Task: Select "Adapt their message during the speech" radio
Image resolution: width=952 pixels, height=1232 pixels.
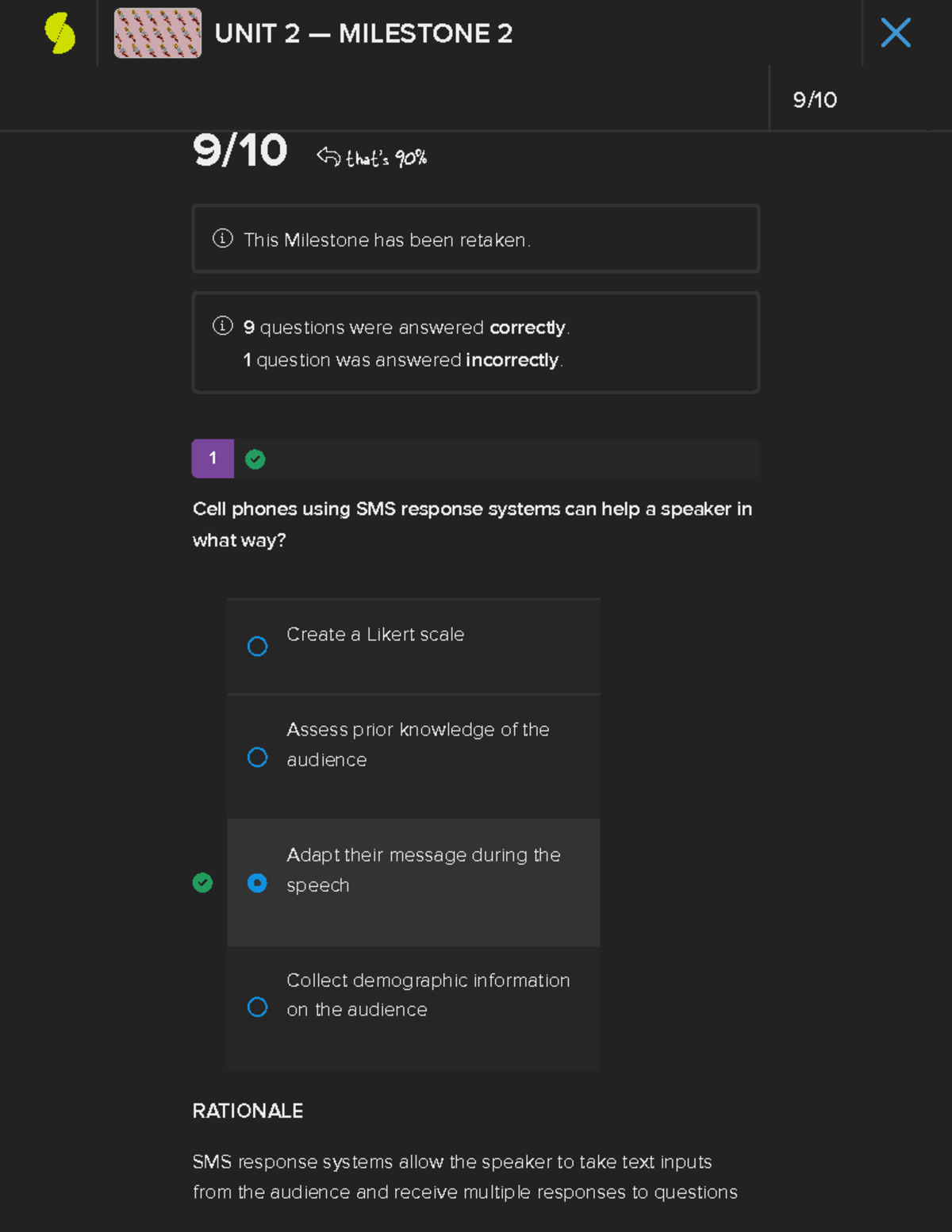Action: click(x=257, y=883)
